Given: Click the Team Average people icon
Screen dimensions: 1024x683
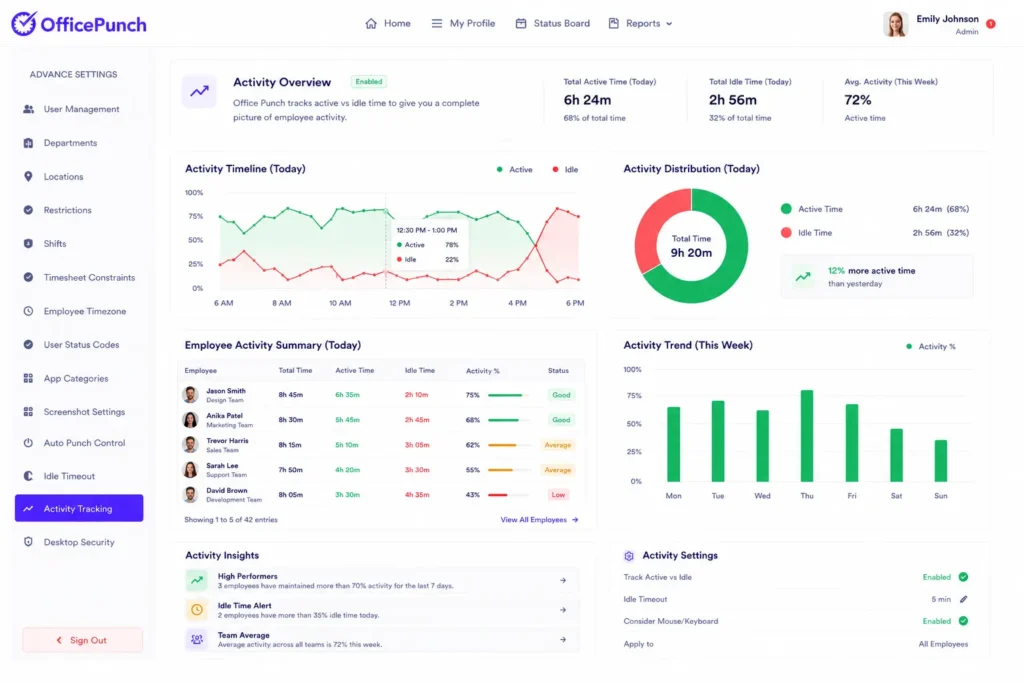Looking at the screenshot, I should (197, 640).
